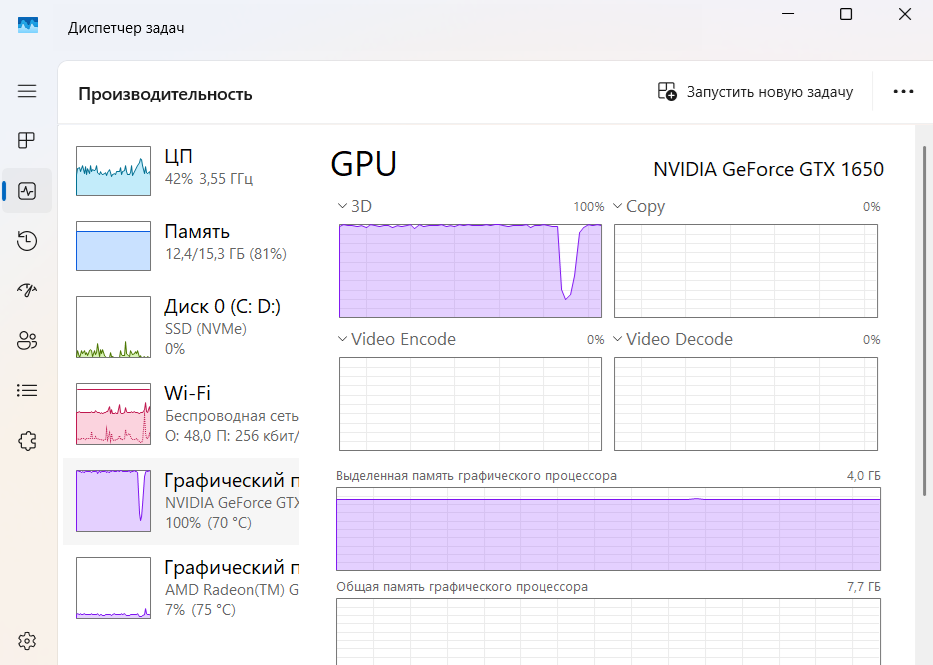933x665 pixels.
Task: Select the ЦП performance item
Action: (181, 171)
